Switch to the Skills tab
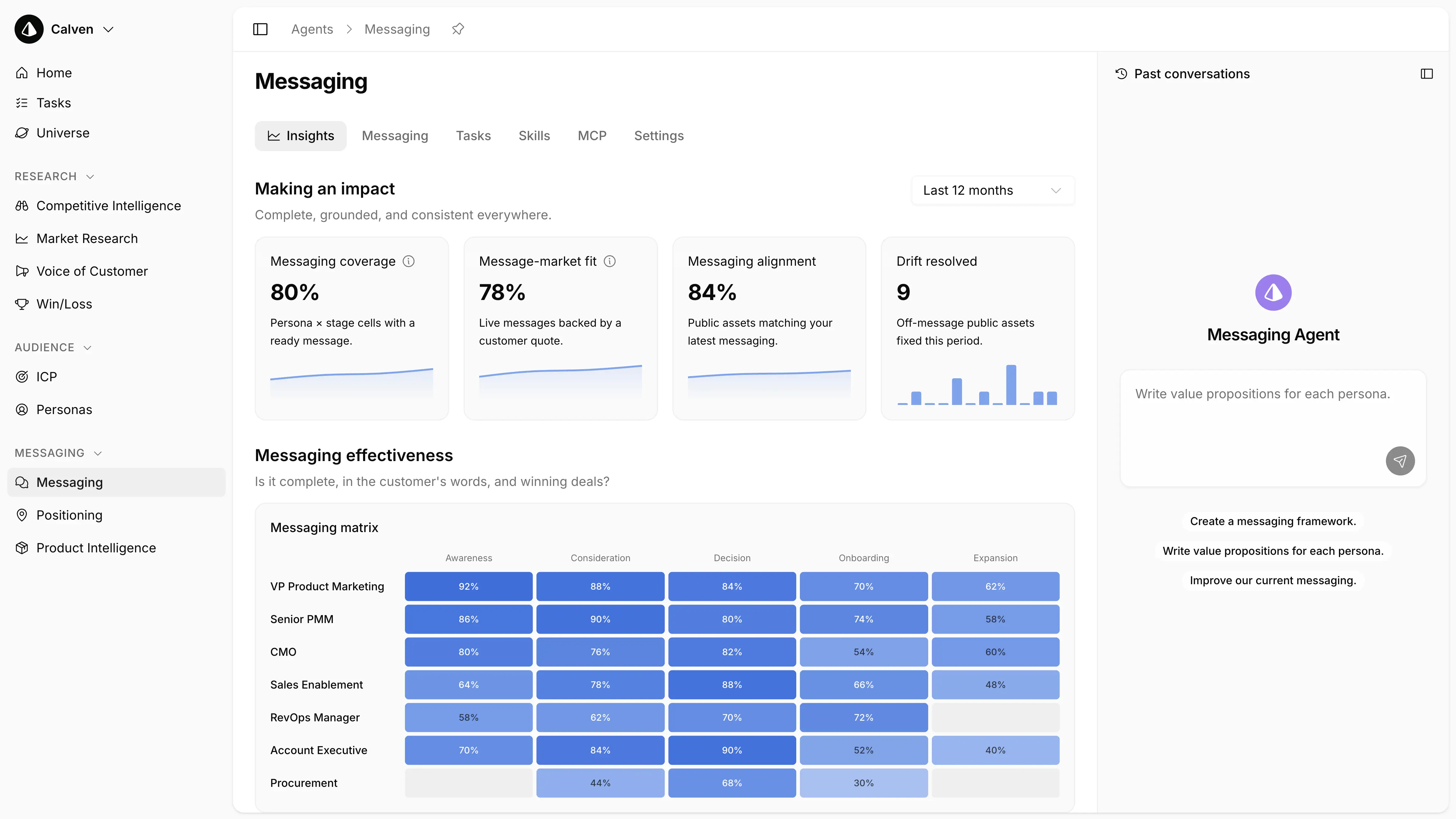 534,136
